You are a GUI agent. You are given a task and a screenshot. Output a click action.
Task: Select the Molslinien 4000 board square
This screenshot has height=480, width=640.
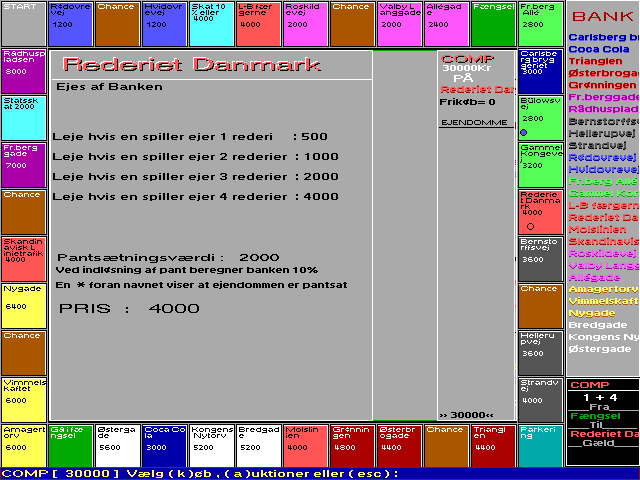(x=305, y=445)
